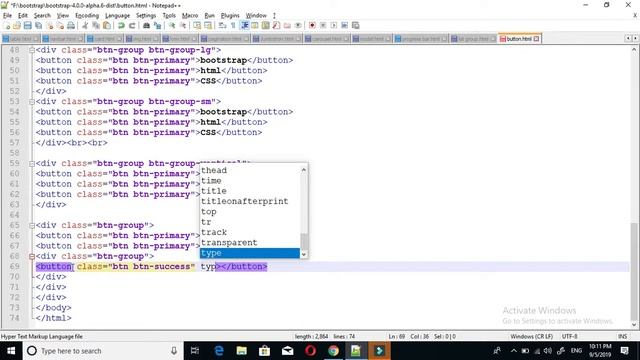This screenshot has height=360, width=640.
Task: Click editor scrollbar down arrow
Action: pyautogui.click(x=634, y=325)
